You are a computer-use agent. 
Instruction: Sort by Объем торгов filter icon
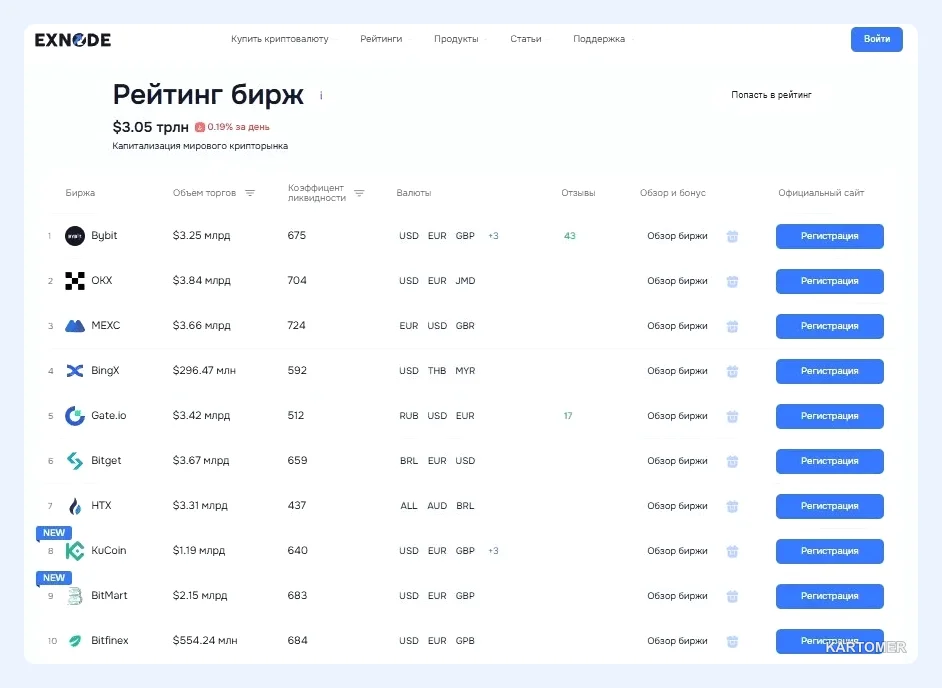coord(250,193)
